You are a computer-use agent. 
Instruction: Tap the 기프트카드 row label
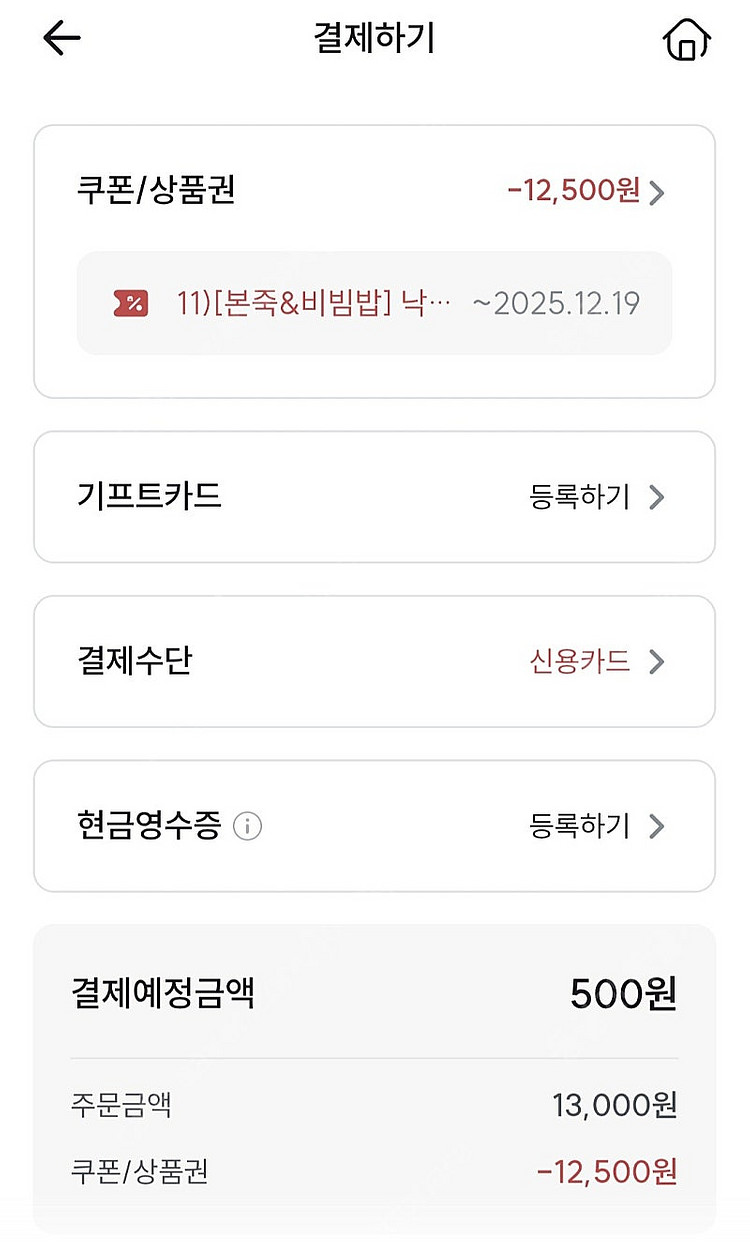(x=149, y=496)
